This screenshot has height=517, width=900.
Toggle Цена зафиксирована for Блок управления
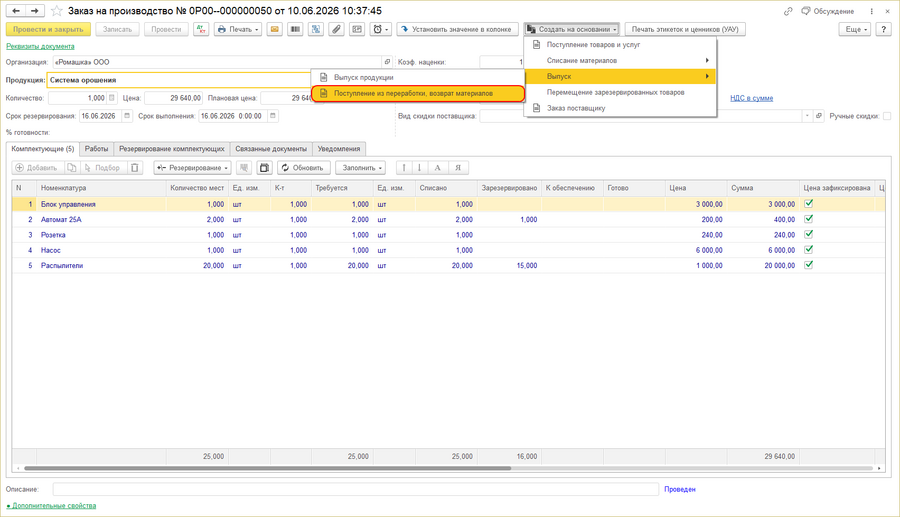pyautogui.click(x=809, y=203)
